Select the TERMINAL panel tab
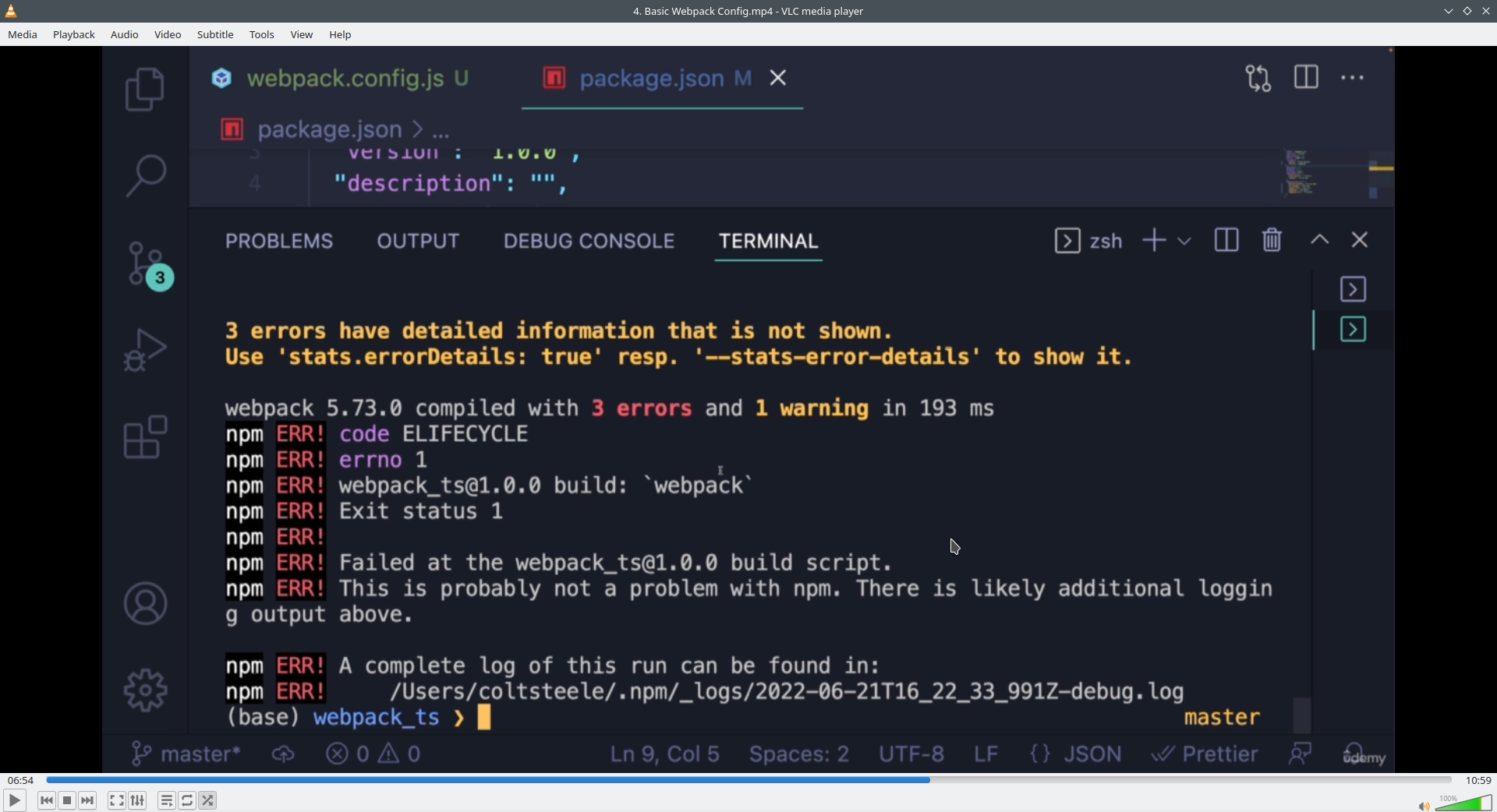This screenshot has width=1497, height=812. [769, 241]
